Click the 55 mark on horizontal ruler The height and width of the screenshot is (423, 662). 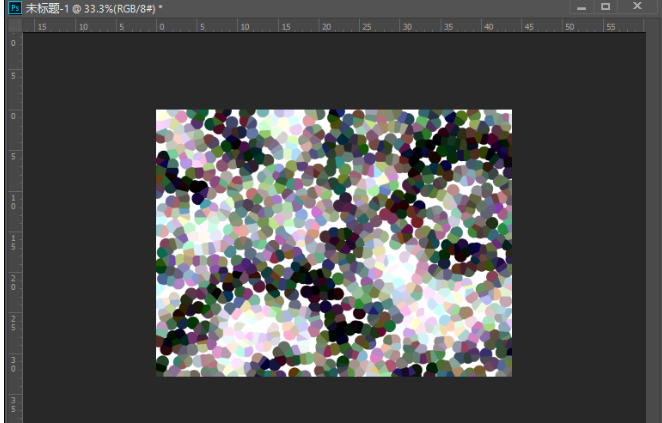[610, 26]
